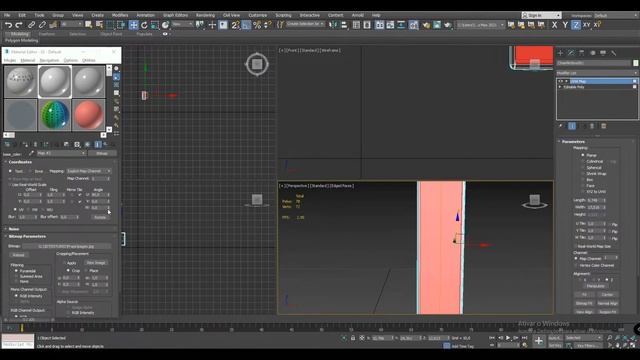Select and Link tool icon
The height and width of the screenshot is (360, 640).
pos(31,25)
